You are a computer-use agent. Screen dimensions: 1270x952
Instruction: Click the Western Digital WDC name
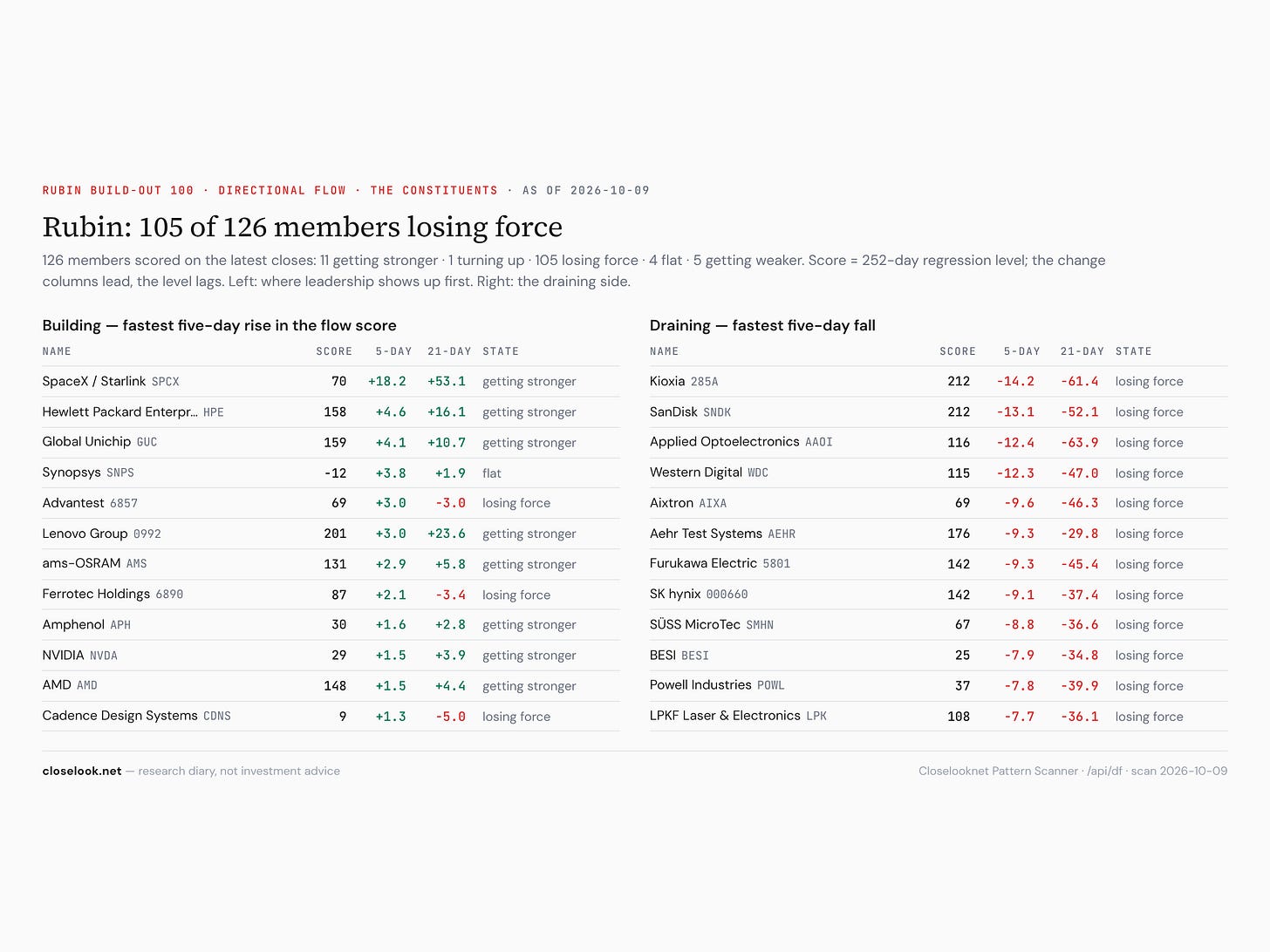coord(708,473)
